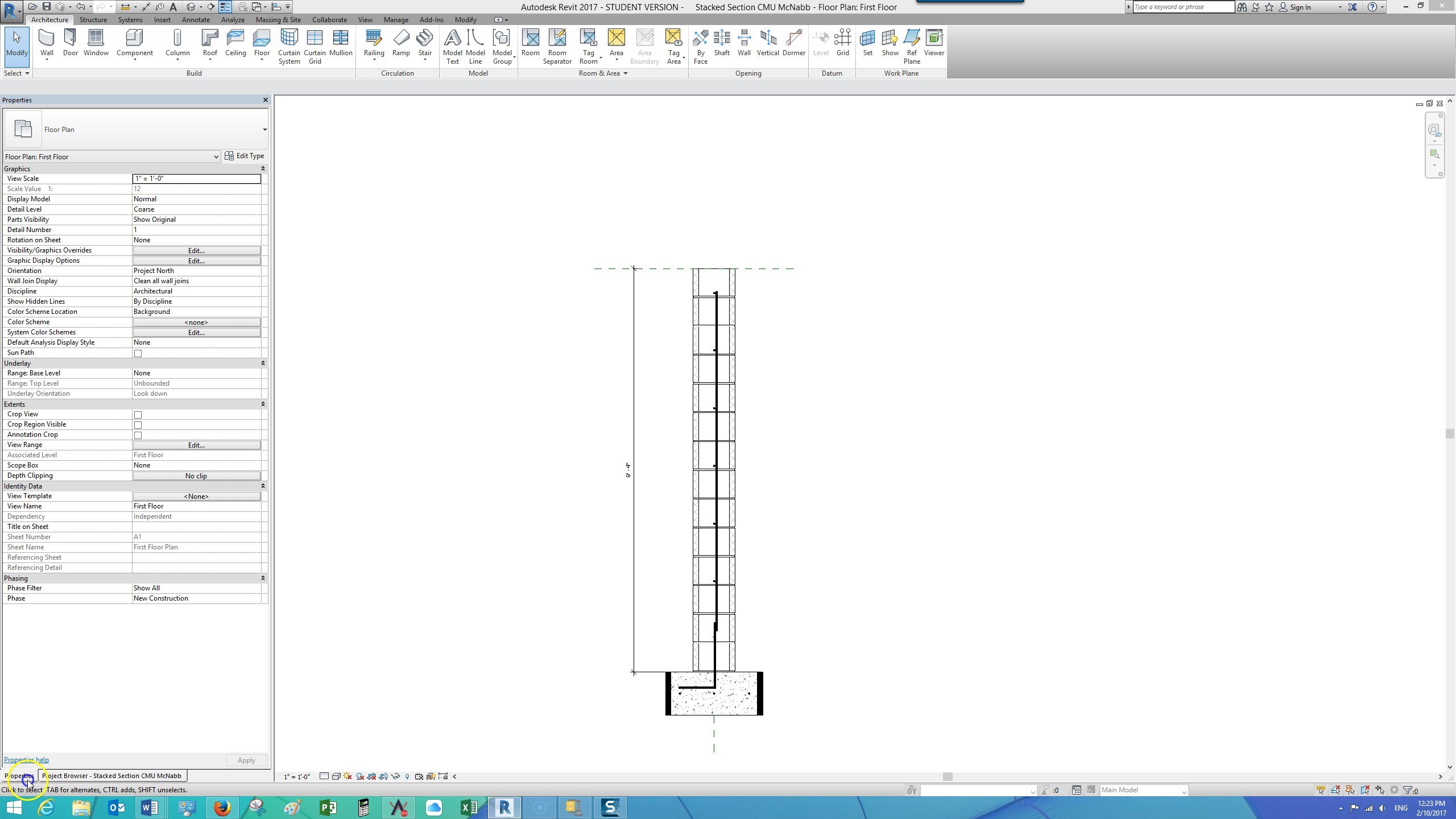
Task: Collapse the Graphics properties section
Action: pyautogui.click(x=263, y=168)
